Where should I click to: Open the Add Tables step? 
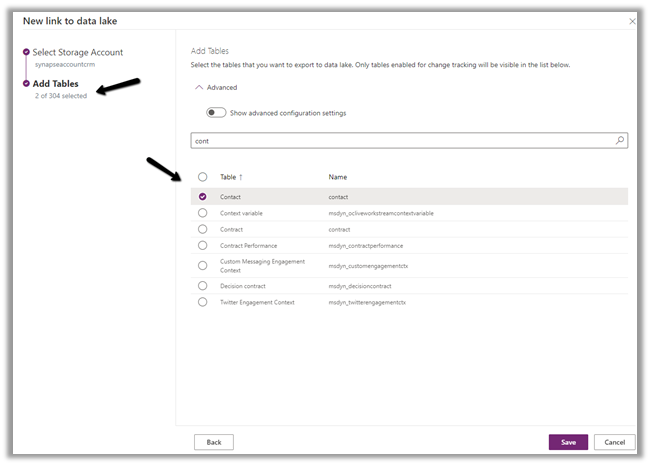56,83
